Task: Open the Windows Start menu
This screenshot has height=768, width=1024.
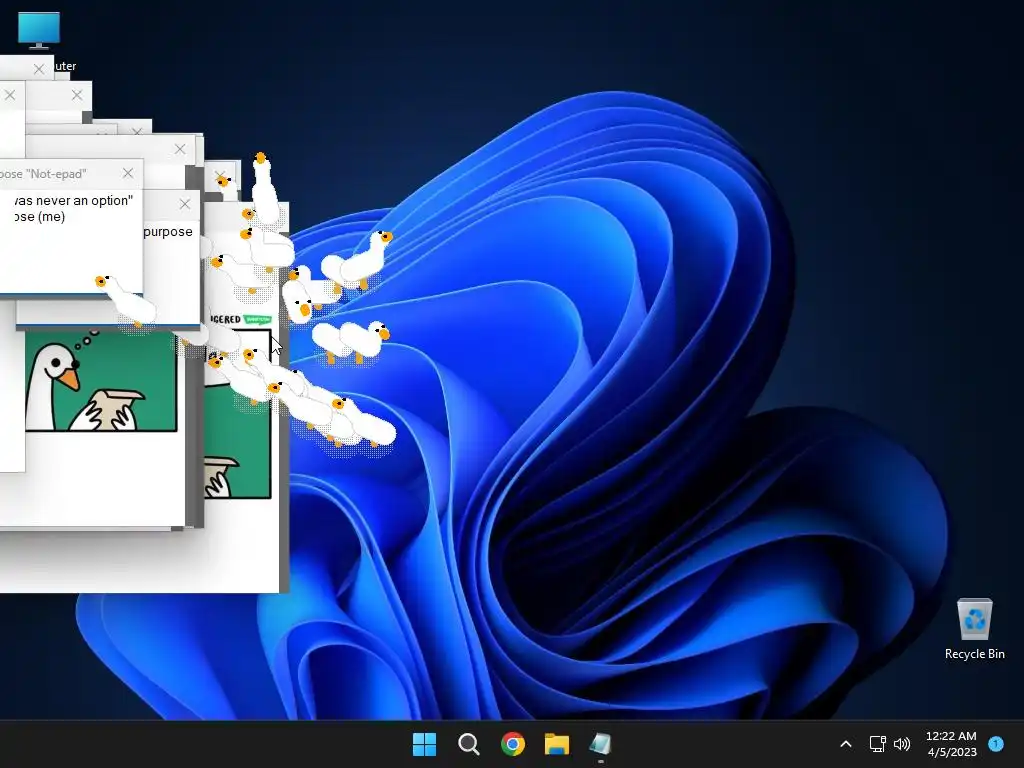Action: tap(424, 744)
